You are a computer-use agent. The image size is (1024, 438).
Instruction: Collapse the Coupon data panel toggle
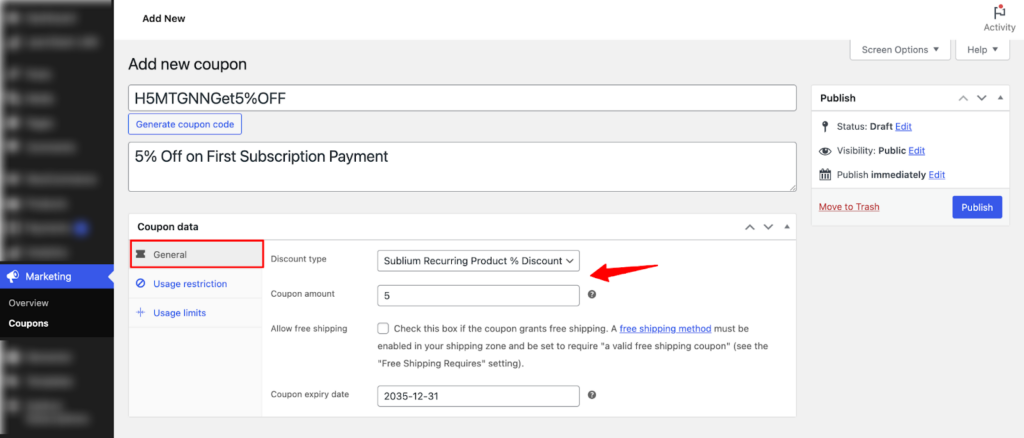pos(786,227)
